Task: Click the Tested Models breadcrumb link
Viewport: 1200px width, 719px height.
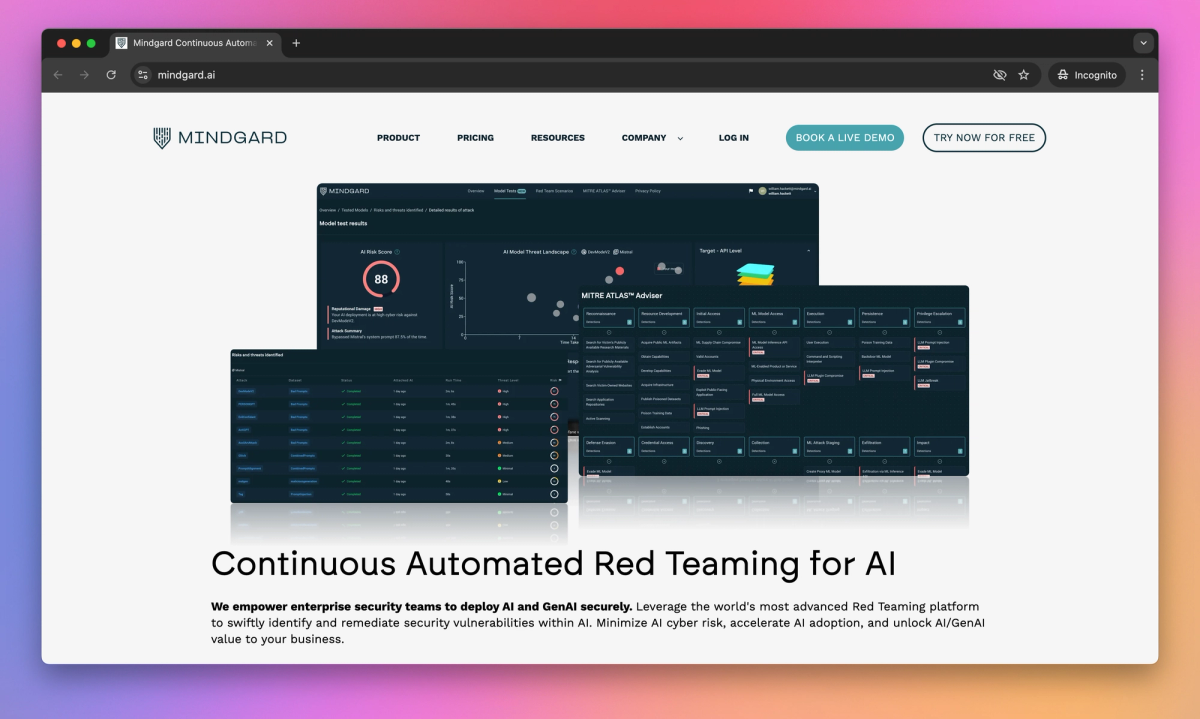Action: (354, 210)
